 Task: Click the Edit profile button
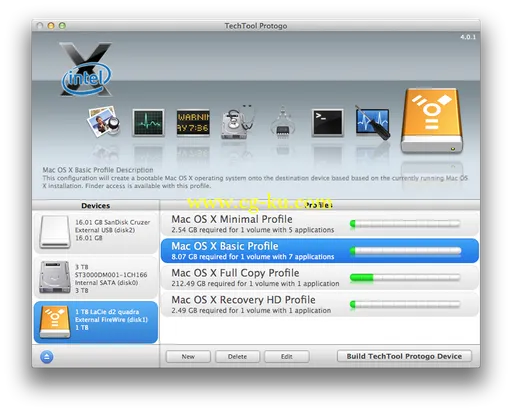pos(287,356)
